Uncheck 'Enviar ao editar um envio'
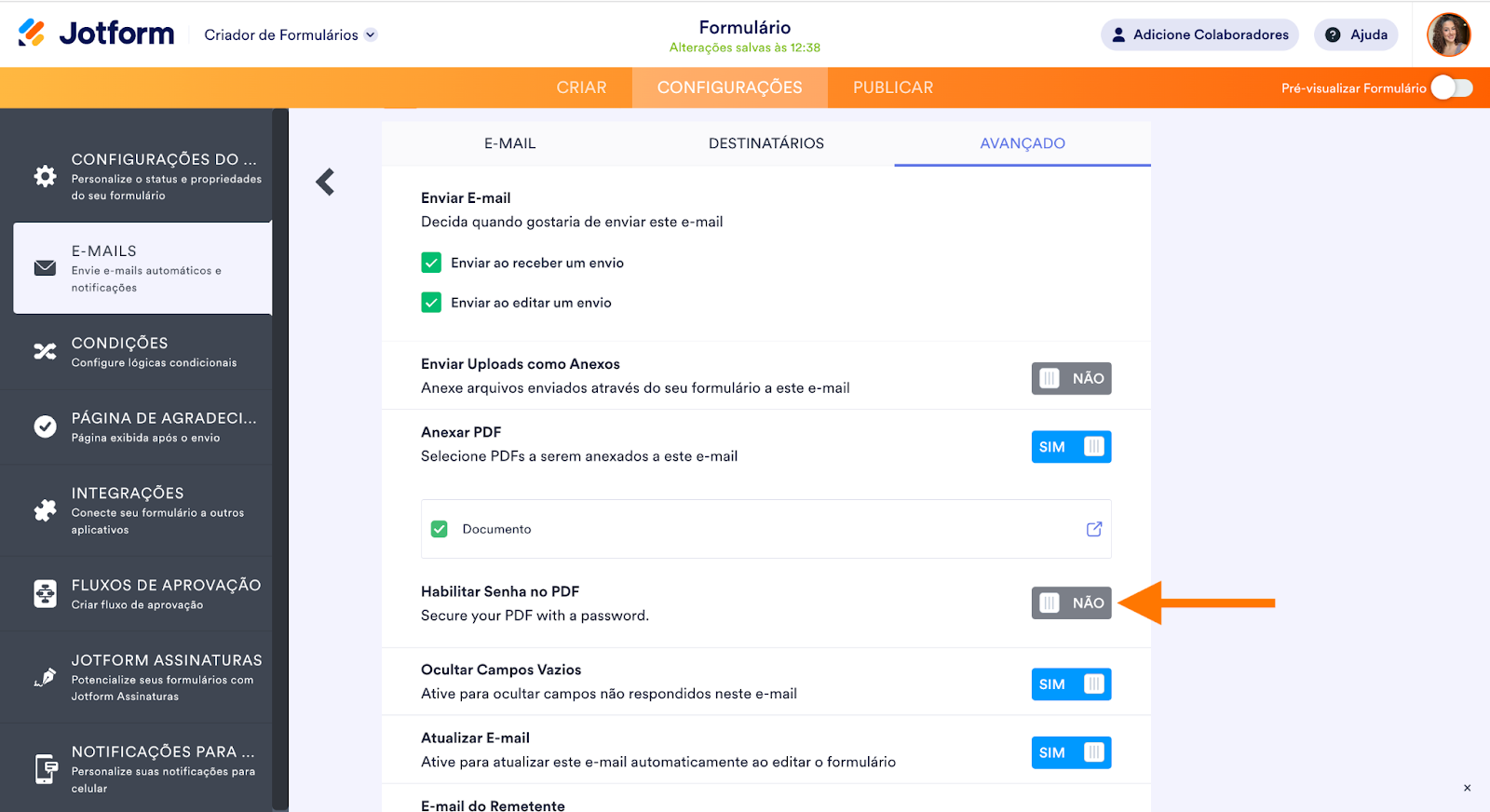The image size is (1490, 812). 431,303
